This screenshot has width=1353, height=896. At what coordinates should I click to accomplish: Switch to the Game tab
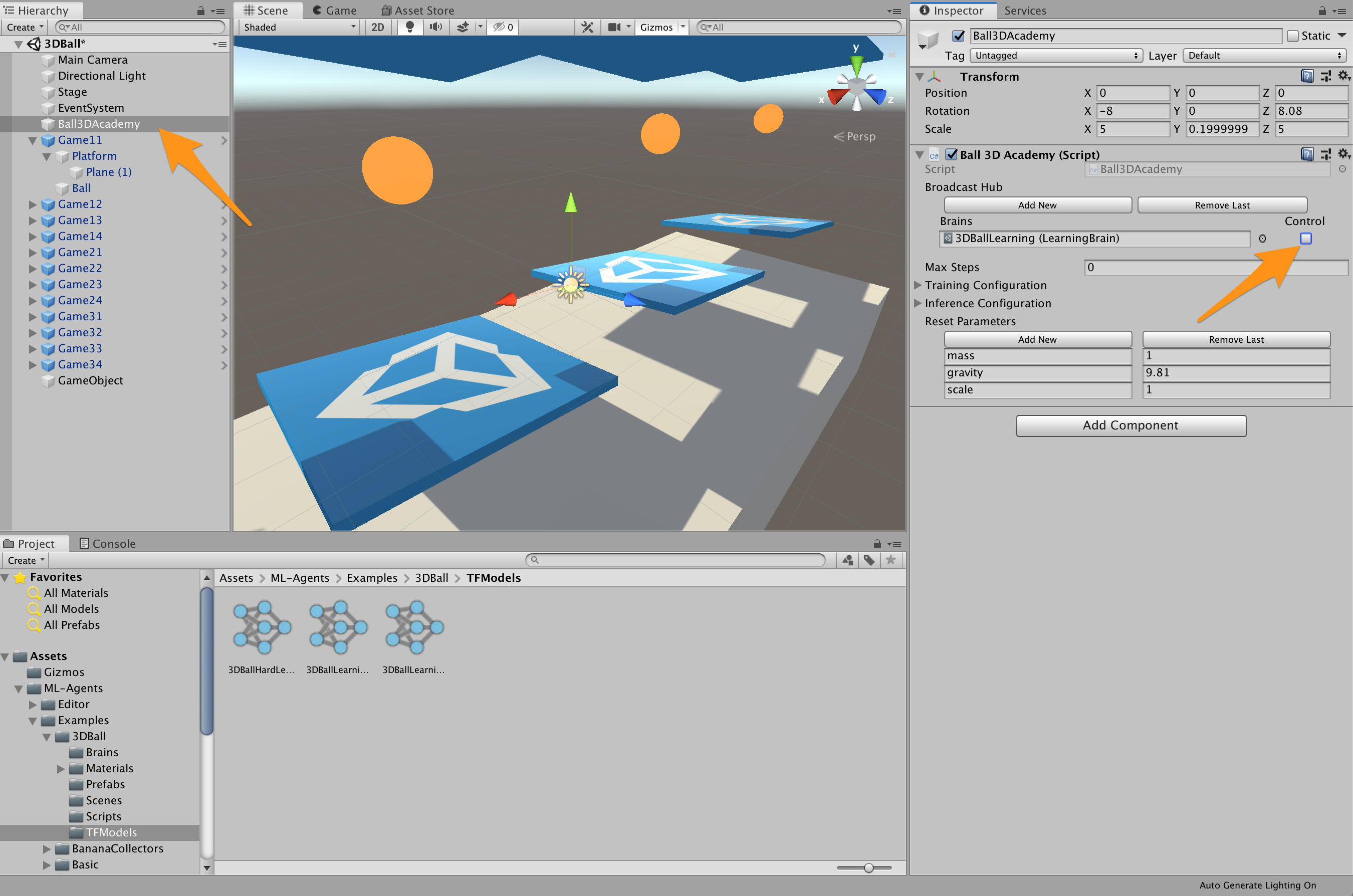coord(335,11)
